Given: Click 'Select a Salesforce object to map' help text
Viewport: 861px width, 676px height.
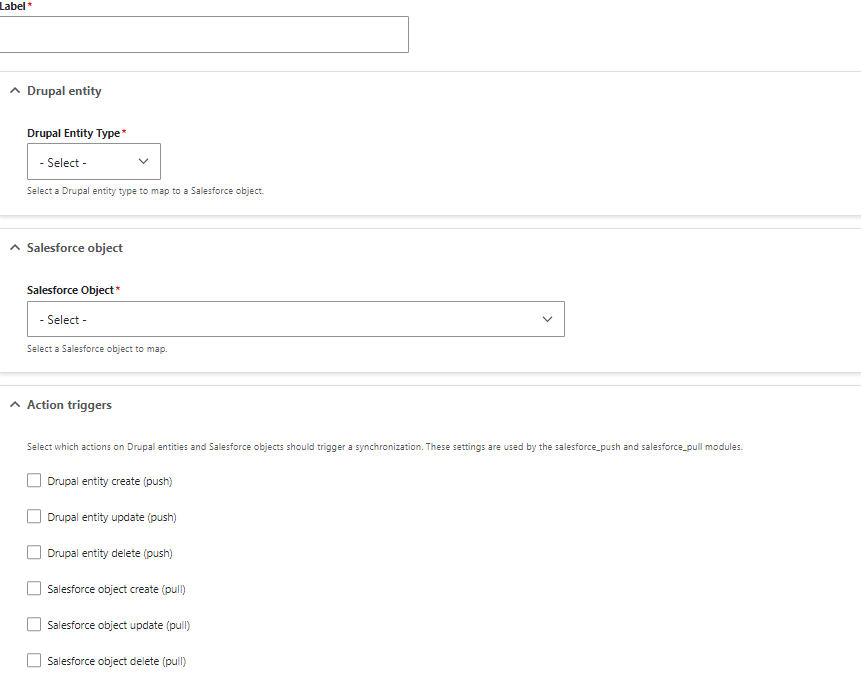Looking at the screenshot, I should click(97, 349).
